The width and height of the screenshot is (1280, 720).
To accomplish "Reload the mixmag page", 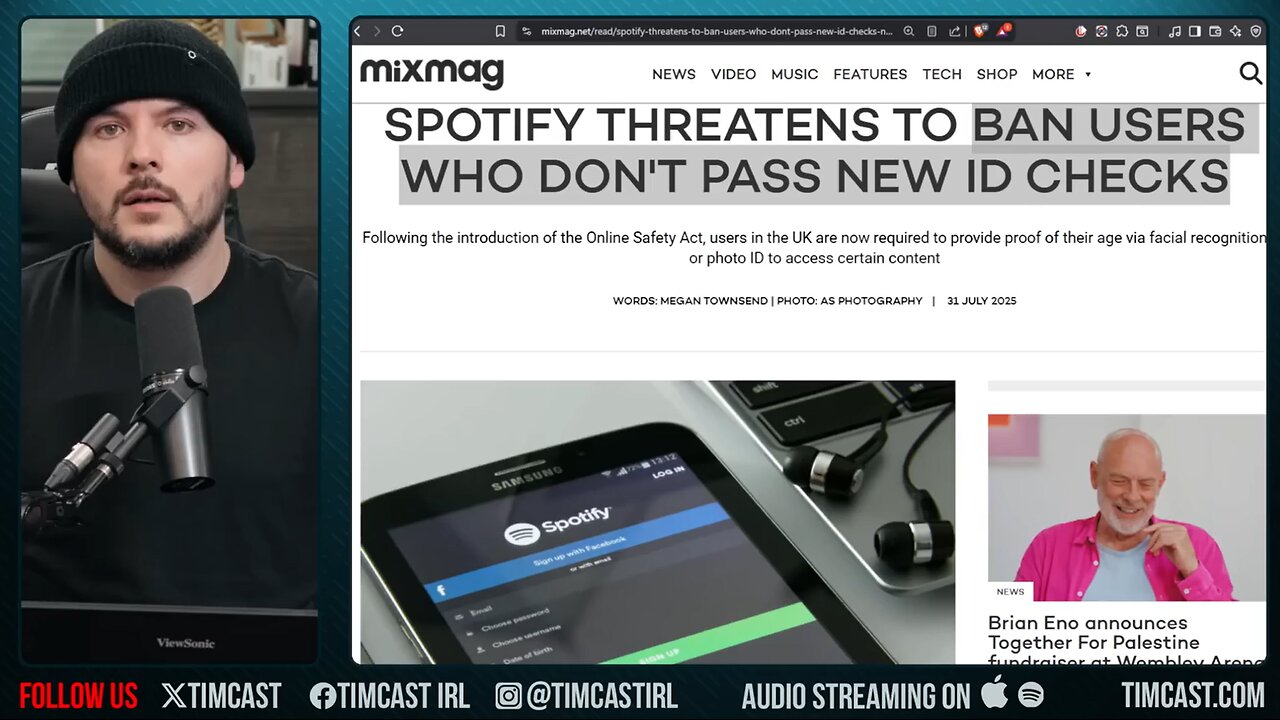I will coord(397,31).
